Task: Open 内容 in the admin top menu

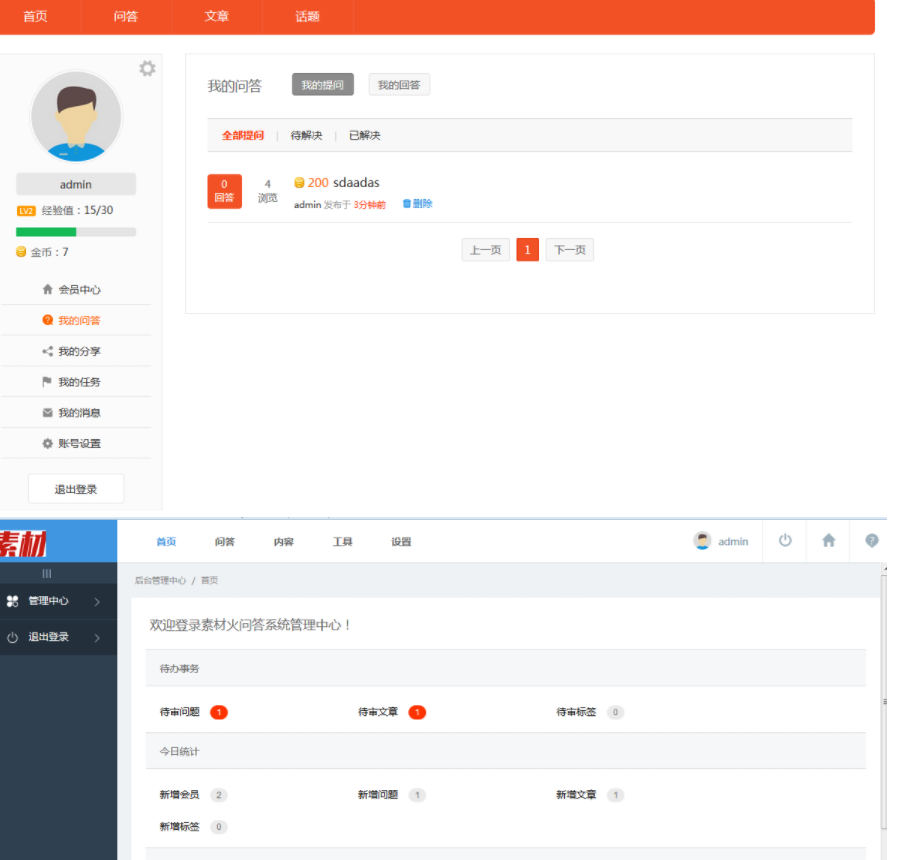Action: click(284, 542)
